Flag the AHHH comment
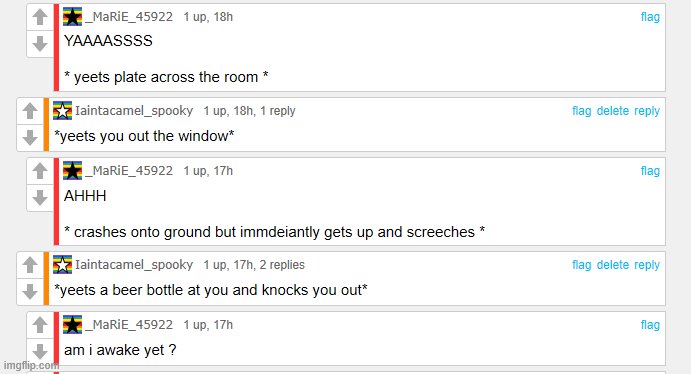The height and width of the screenshot is (374, 691). coord(650,170)
